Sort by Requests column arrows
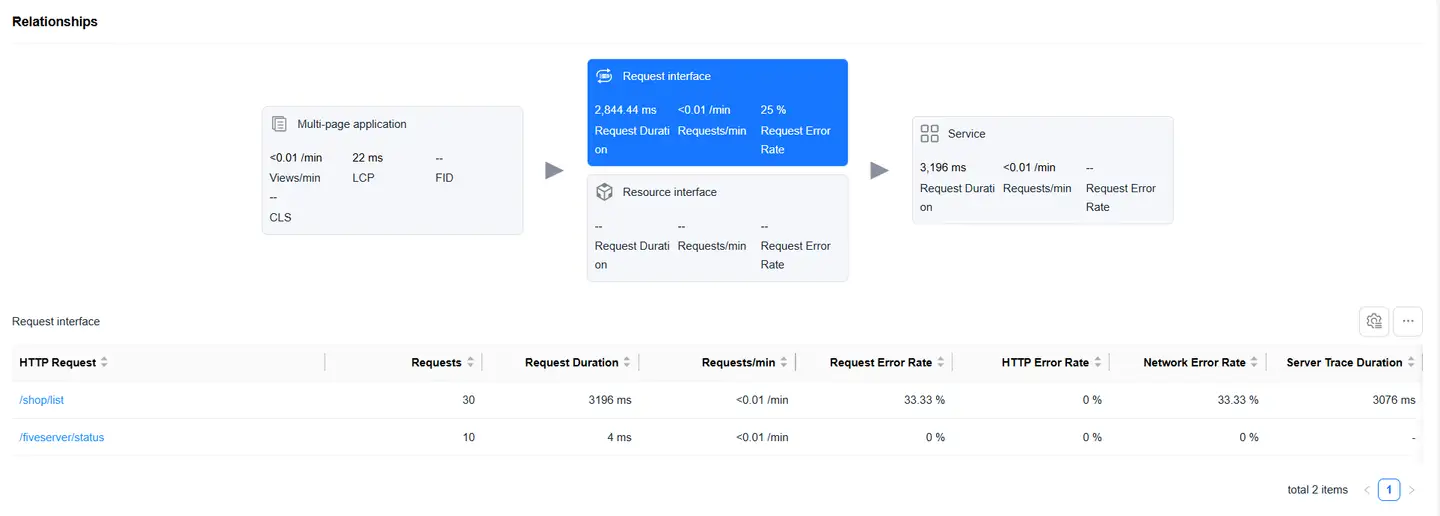The image size is (1440, 516). [x=471, y=363]
